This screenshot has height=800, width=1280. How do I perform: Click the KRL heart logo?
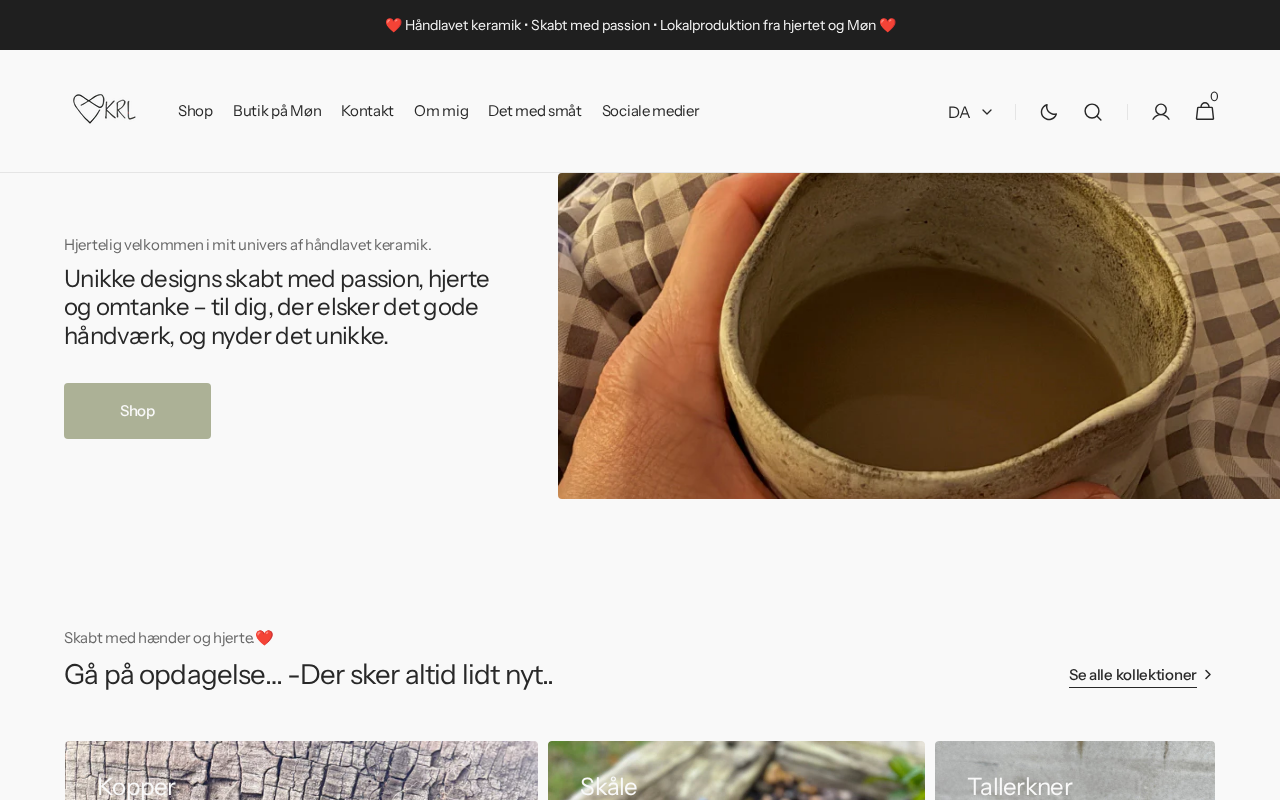point(104,109)
